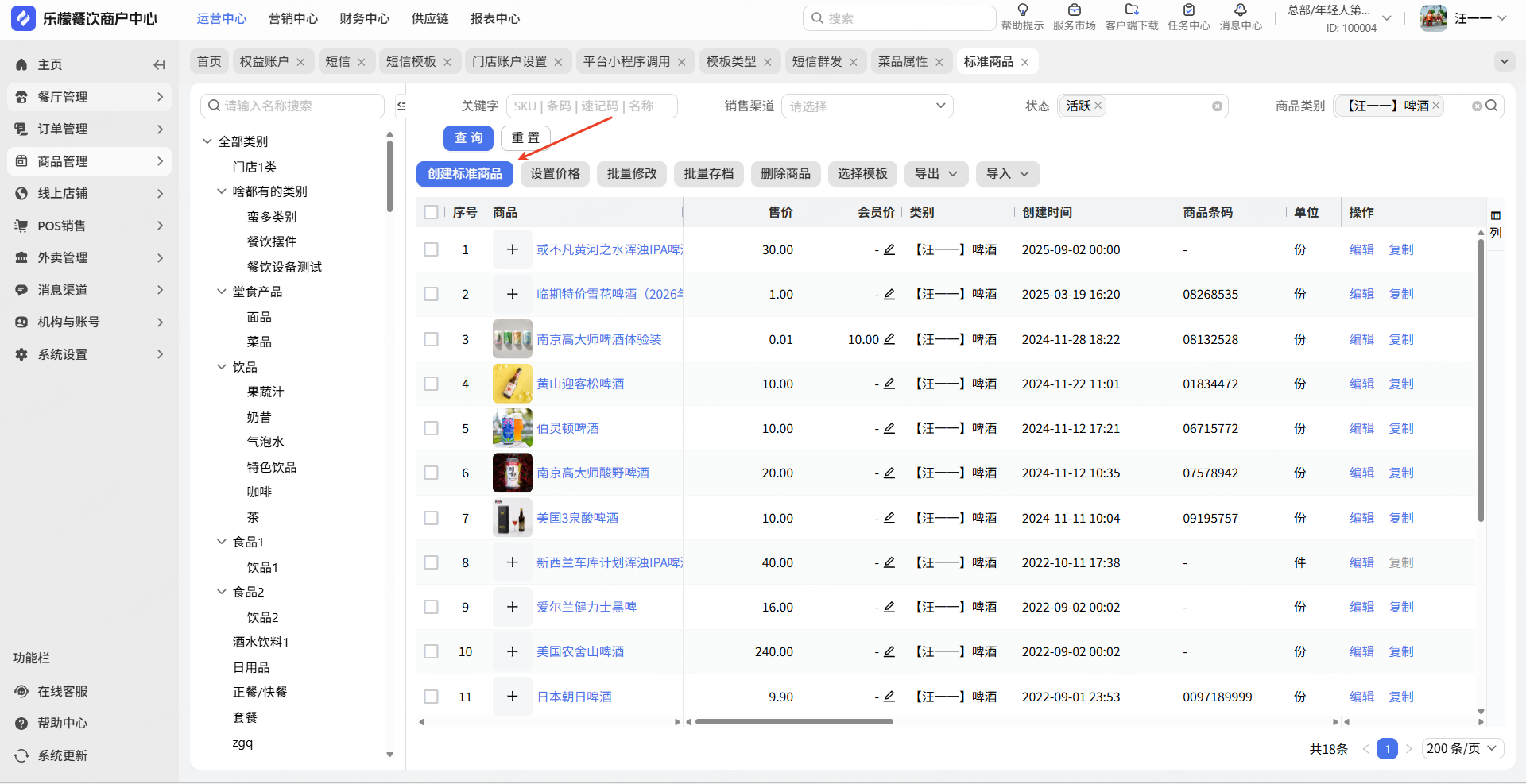Viewport: 1526px width, 784px height.
Task: Open the 导入 dropdown button
Action: pyautogui.click(x=1008, y=174)
